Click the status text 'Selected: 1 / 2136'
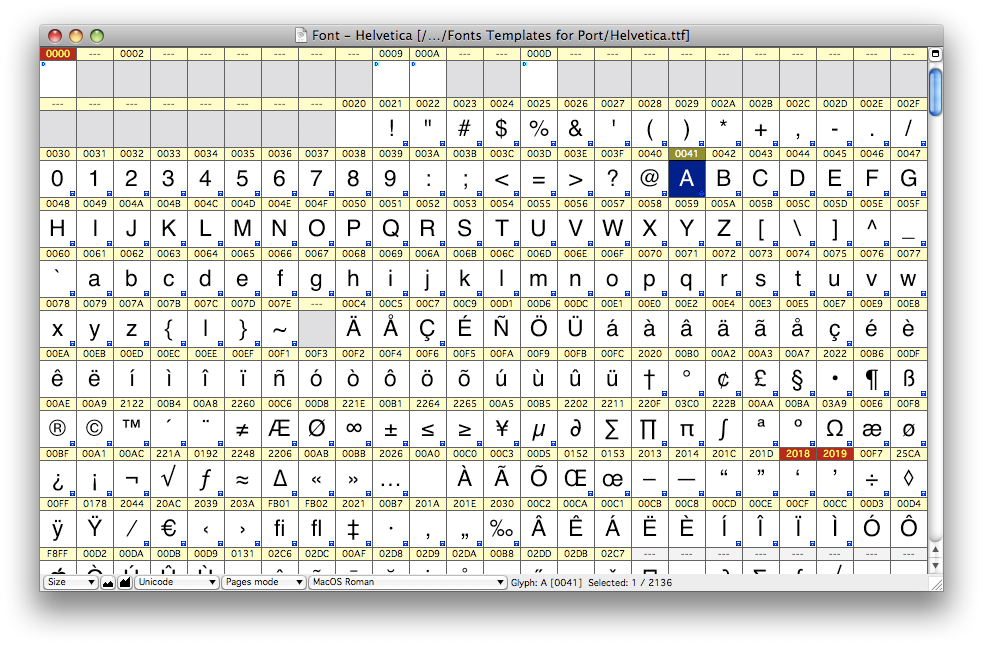 click(630, 583)
